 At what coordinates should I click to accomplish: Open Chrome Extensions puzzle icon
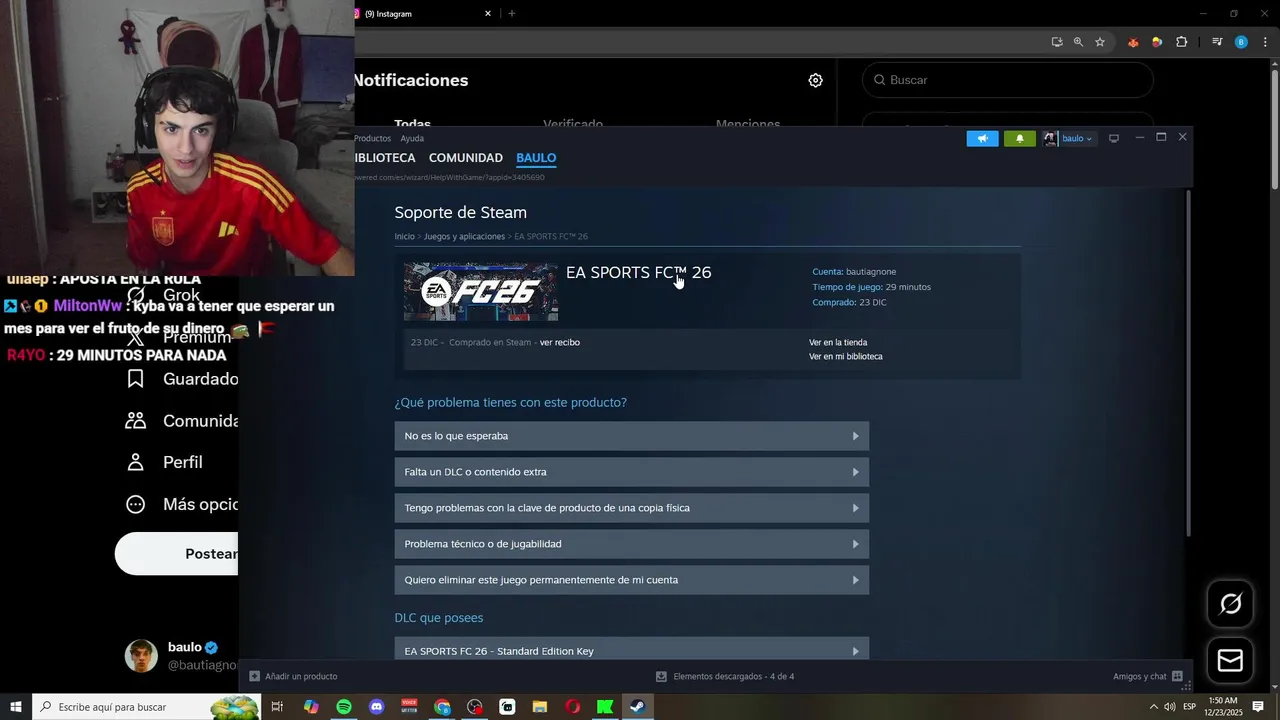1182,42
